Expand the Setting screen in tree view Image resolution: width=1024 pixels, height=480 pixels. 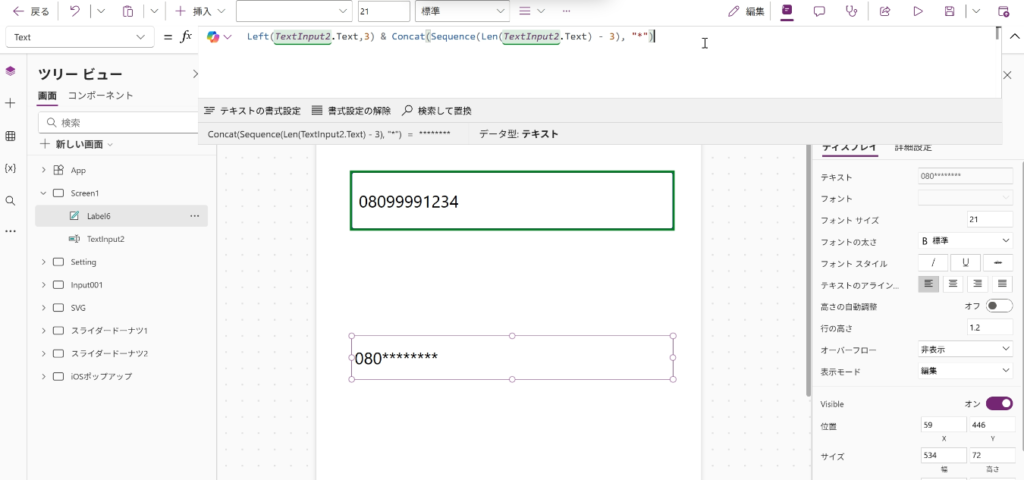click(44, 262)
